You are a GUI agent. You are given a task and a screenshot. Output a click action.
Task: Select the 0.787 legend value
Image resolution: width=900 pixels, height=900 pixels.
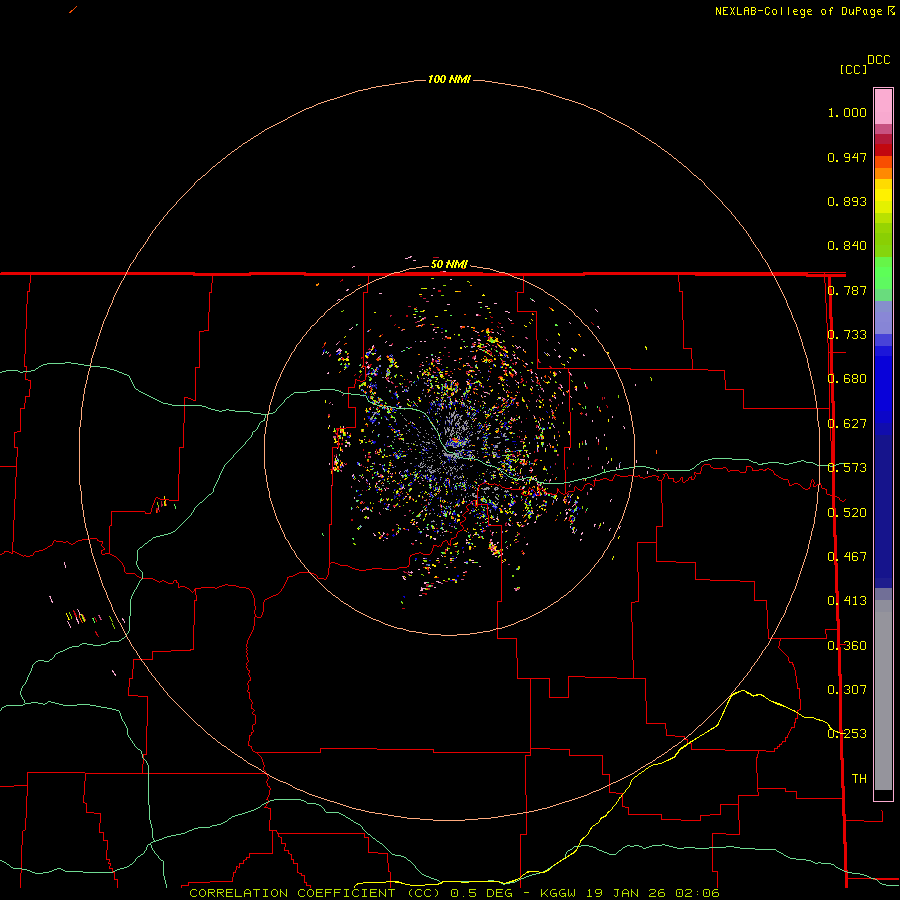[x=847, y=290]
